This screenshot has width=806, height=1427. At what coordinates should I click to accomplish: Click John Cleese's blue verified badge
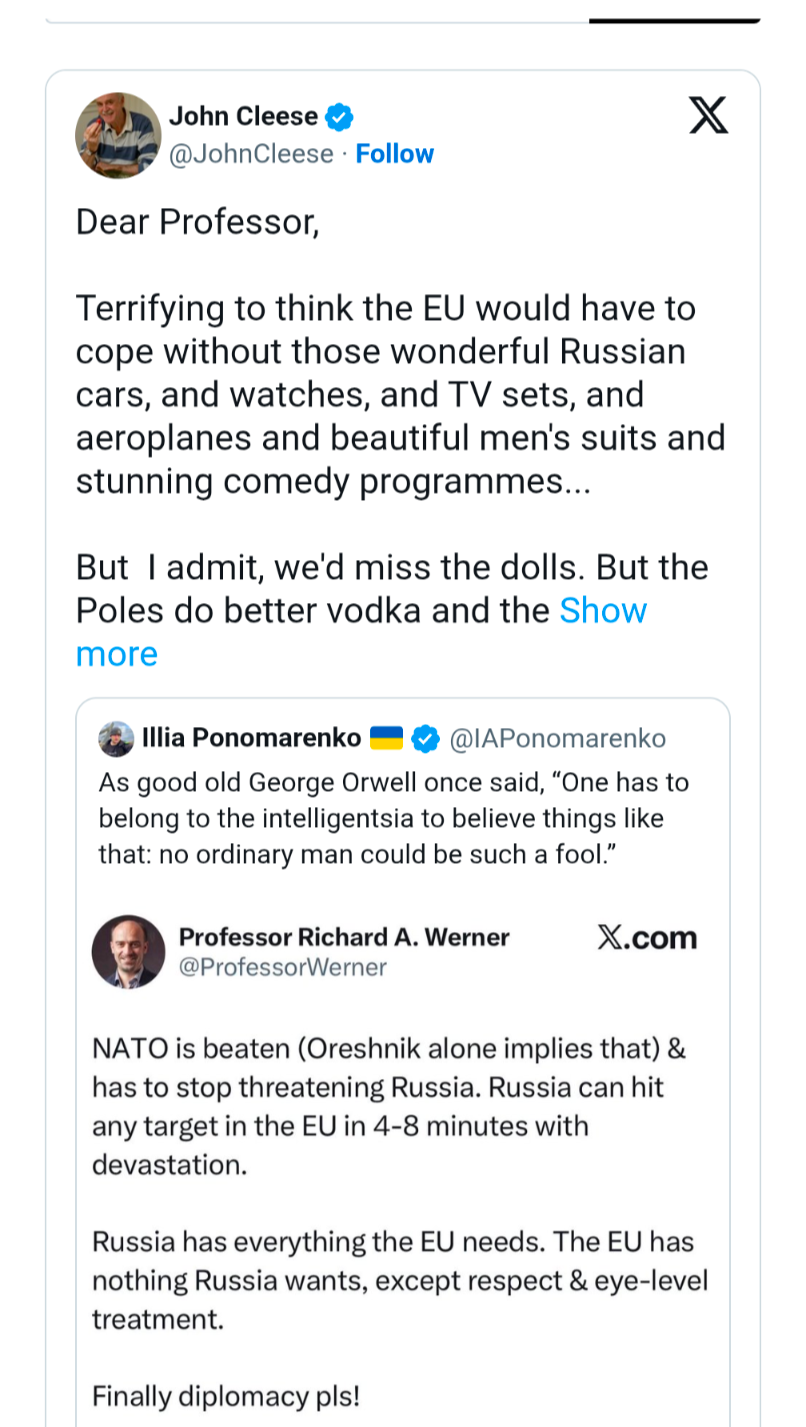[340, 117]
